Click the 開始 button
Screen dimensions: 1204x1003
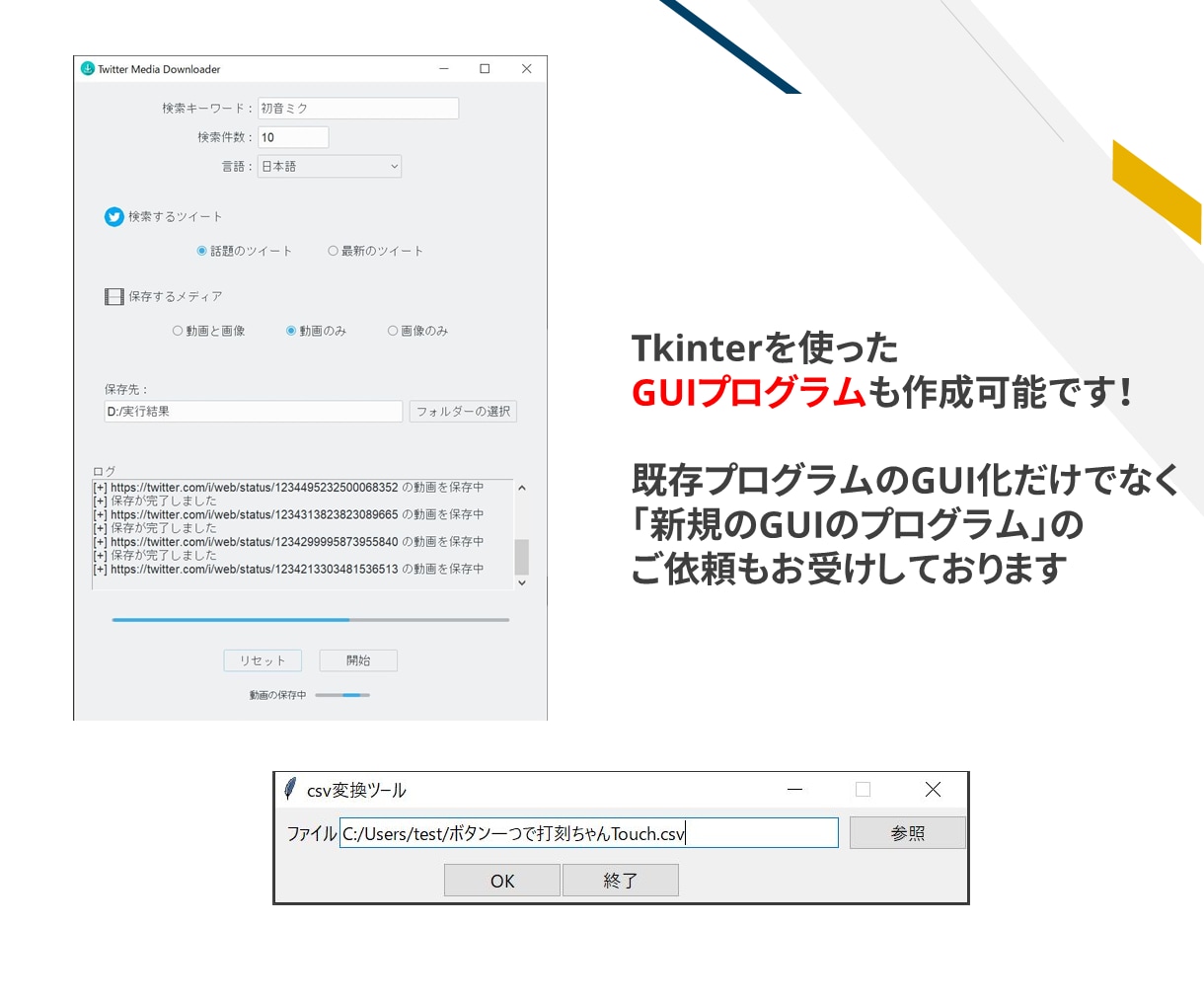click(358, 660)
